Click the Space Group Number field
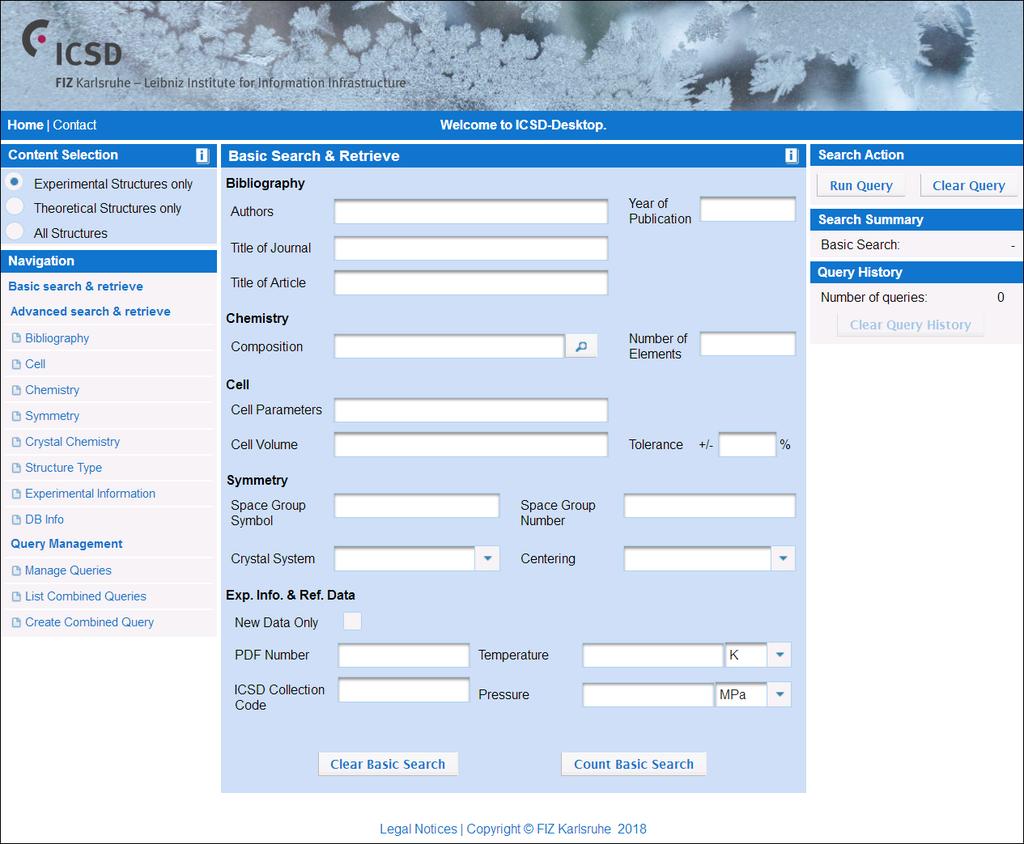 (710, 506)
